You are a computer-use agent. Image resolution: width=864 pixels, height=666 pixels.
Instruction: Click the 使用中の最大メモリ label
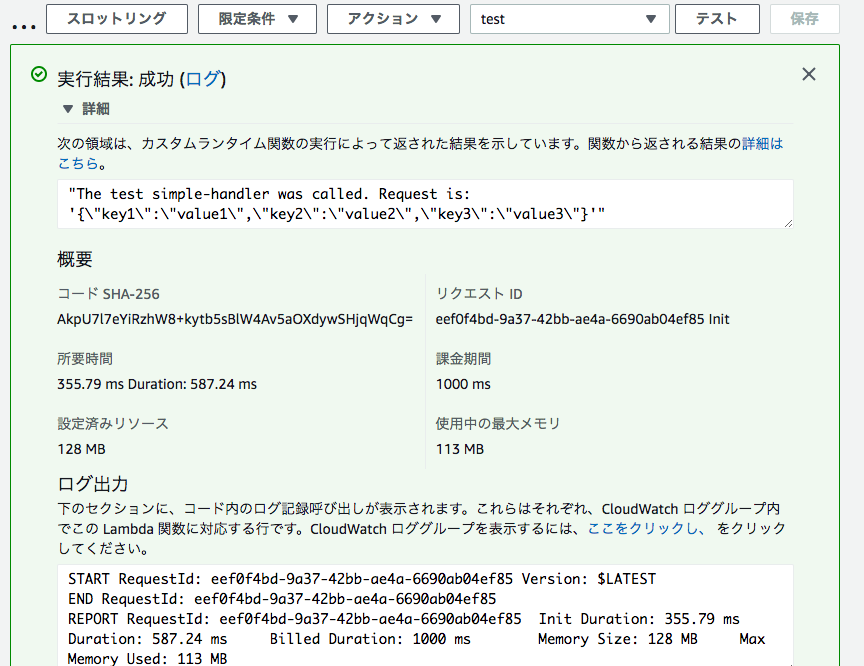(498, 424)
